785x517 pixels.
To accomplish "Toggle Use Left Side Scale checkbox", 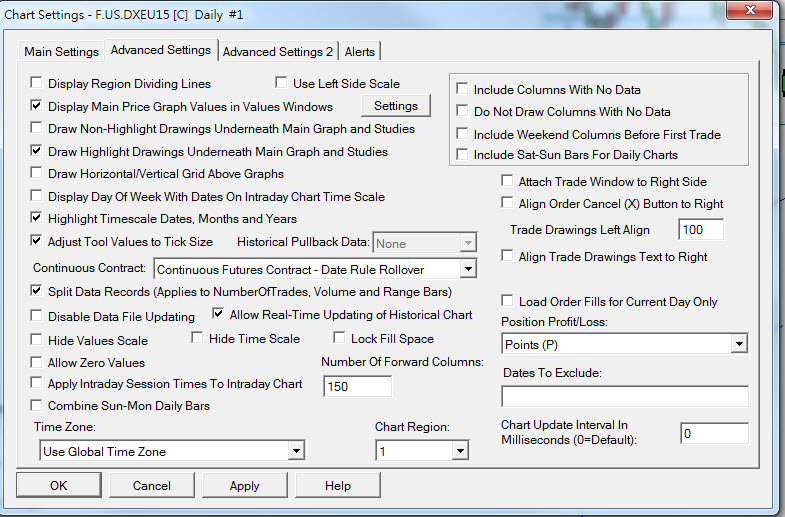I will [x=281, y=83].
